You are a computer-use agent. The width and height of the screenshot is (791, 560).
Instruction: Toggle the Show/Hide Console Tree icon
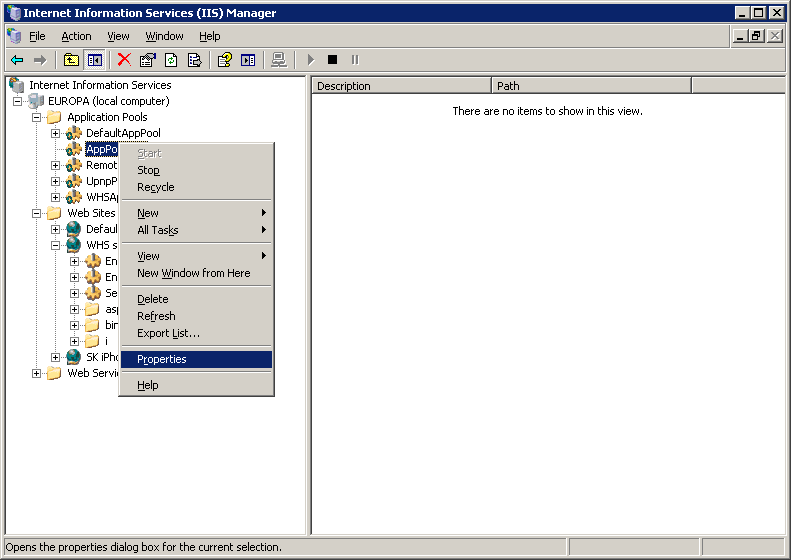coord(94,60)
